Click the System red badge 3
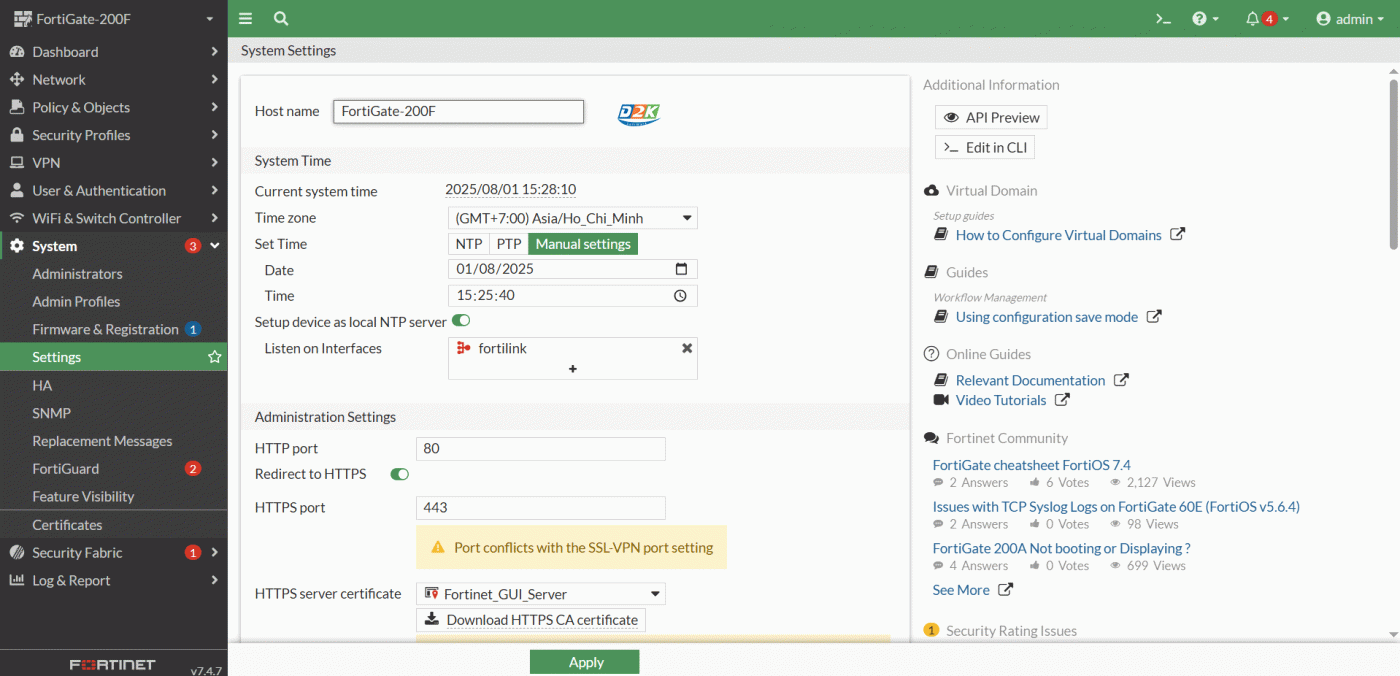Image resolution: width=1400 pixels, height=676 pixels. tap(193, 246)
